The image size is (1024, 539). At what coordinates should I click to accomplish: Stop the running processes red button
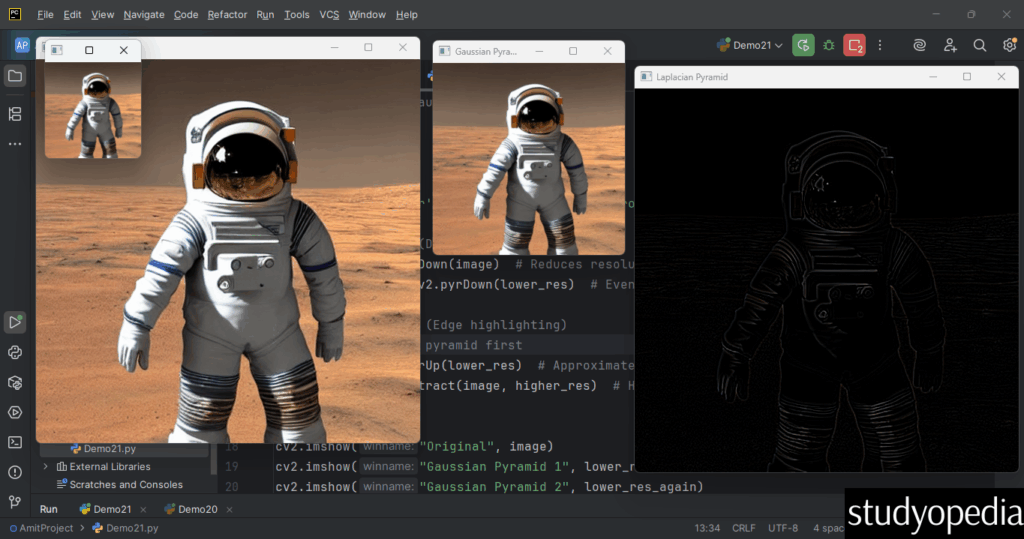coord(854,45)
